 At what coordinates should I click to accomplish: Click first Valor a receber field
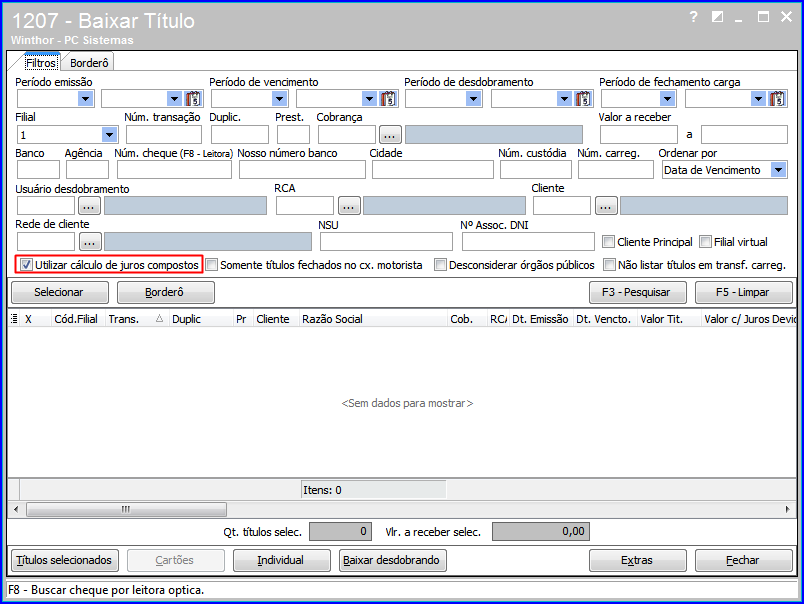[x=638, y=135]
